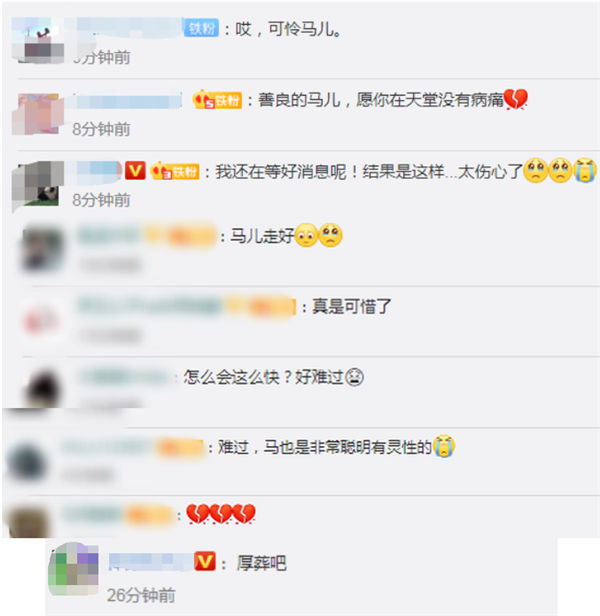This screenshot has height=616, width=600.
Task: Open the pink avatar of the second commenter
Action: pyautogui.click(x=38, y=114)
